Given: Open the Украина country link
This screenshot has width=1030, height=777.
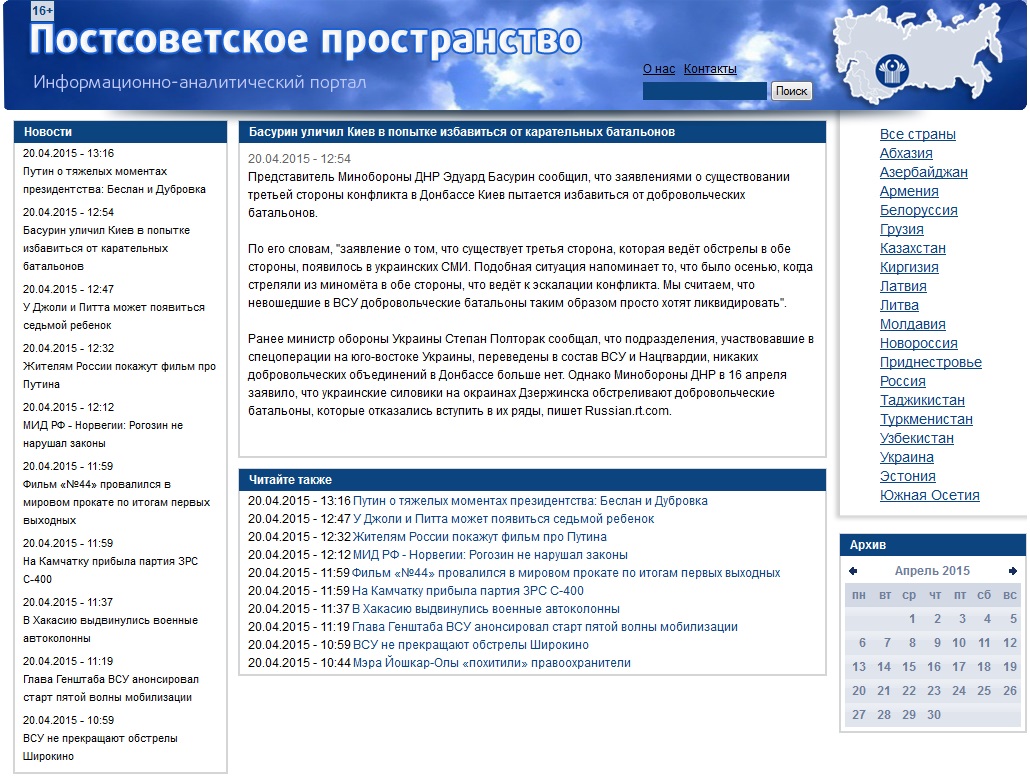Looking at the screenshot, I should (x=907, y=458).
